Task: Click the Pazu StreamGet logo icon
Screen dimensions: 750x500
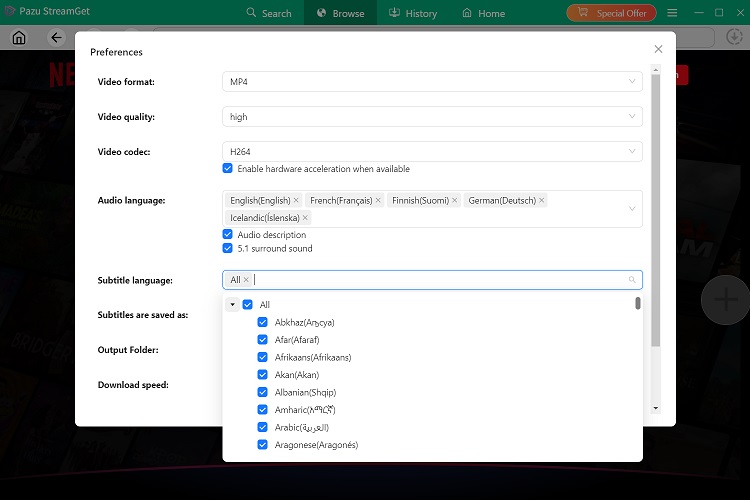Action: coord(10,11)
